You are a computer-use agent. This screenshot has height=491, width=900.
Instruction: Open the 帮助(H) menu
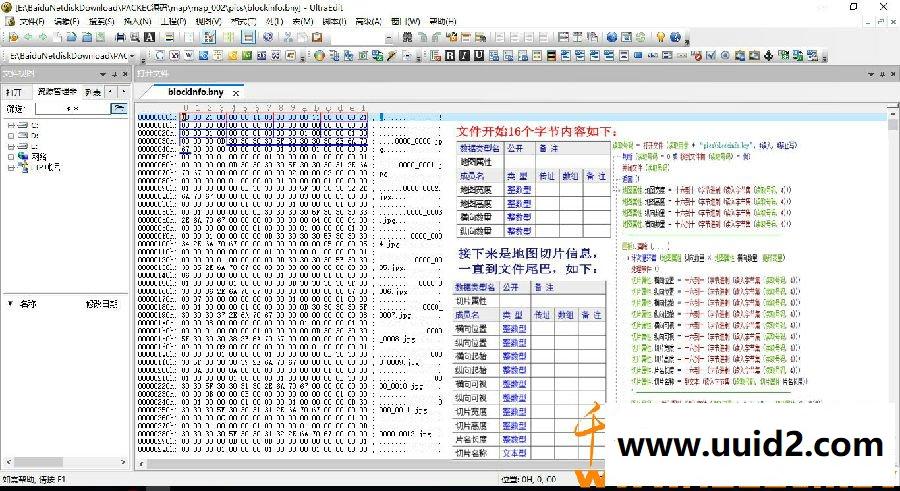coord(443,22)
